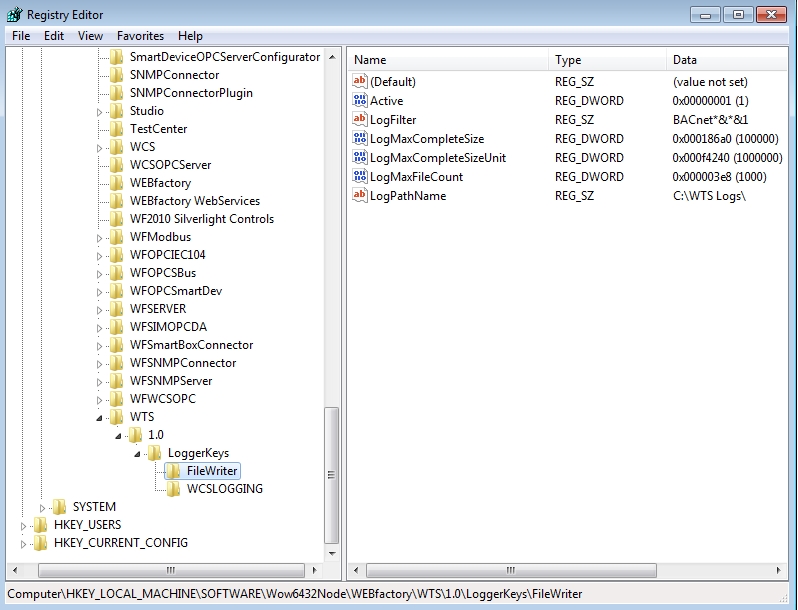The height and width of the screenshot is (610, 798).
Task: Click the WFModbus folder icon
Action: pyautogui.click(x=117, y=237)
